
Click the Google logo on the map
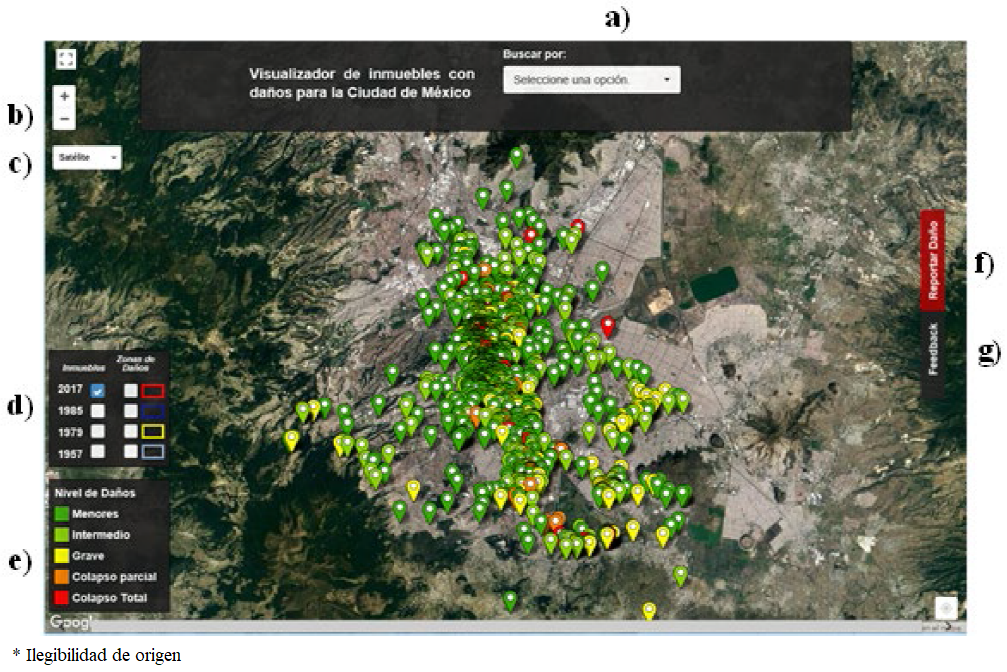point(70,623)
